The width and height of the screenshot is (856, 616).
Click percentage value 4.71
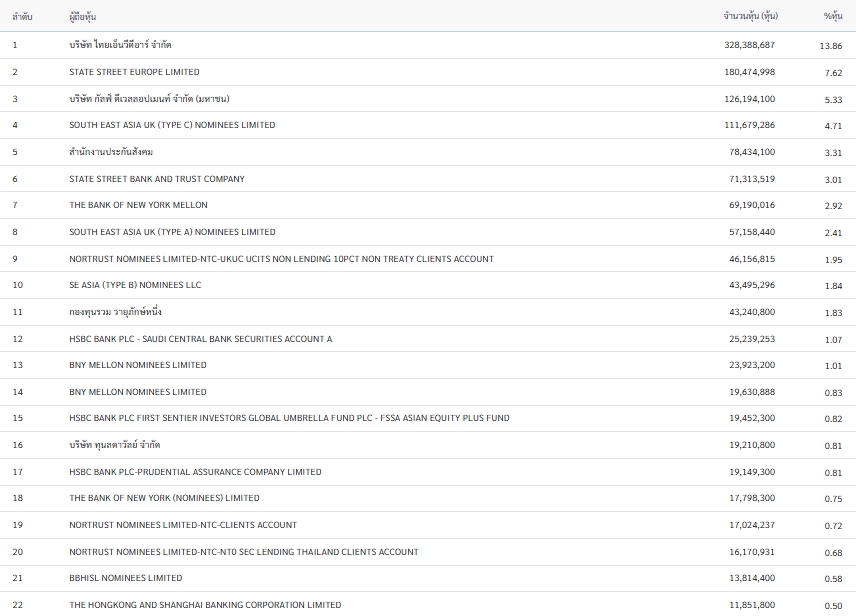[x=834, y=126]
